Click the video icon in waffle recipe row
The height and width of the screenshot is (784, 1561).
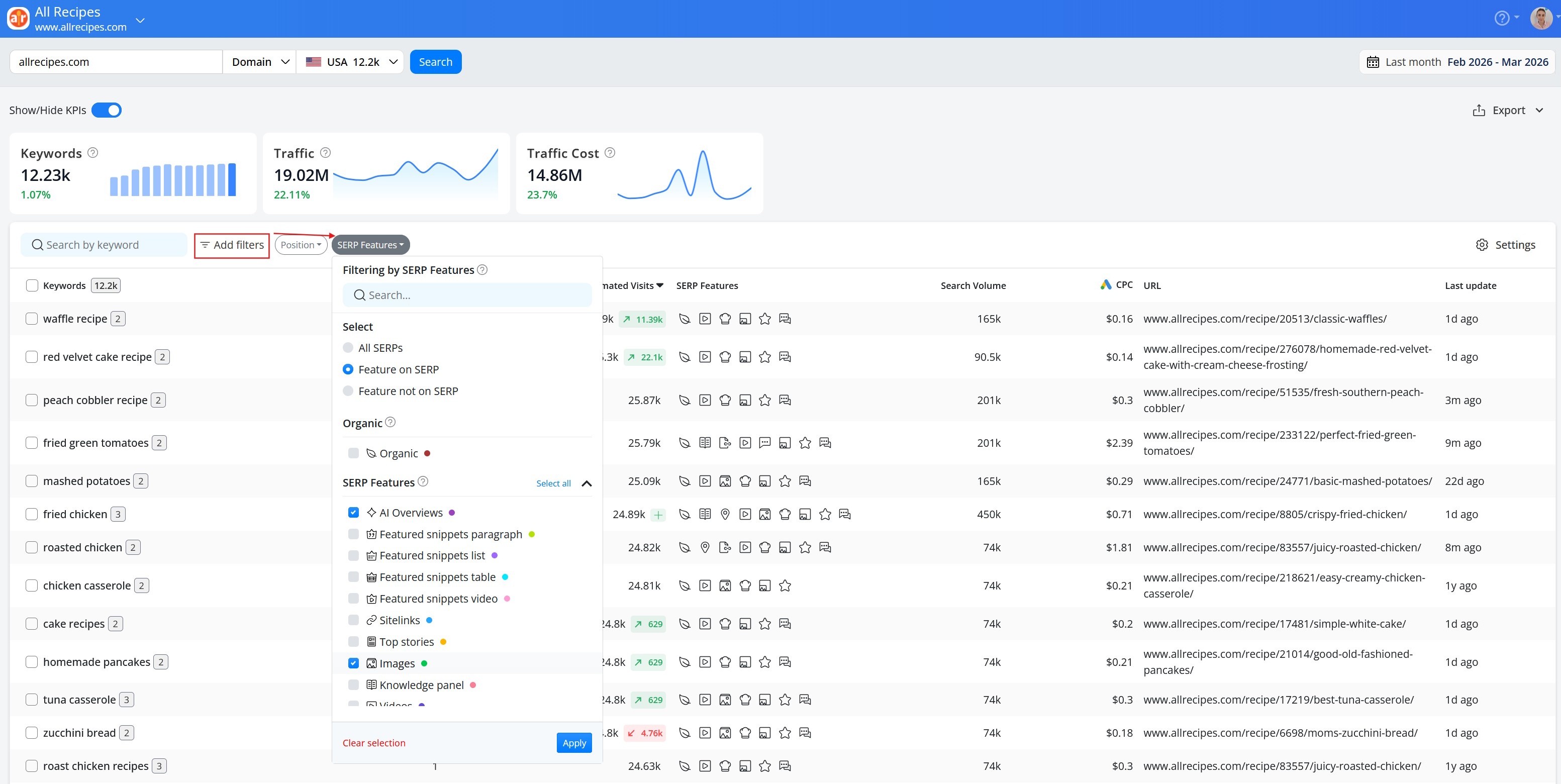tap(705, 319)
